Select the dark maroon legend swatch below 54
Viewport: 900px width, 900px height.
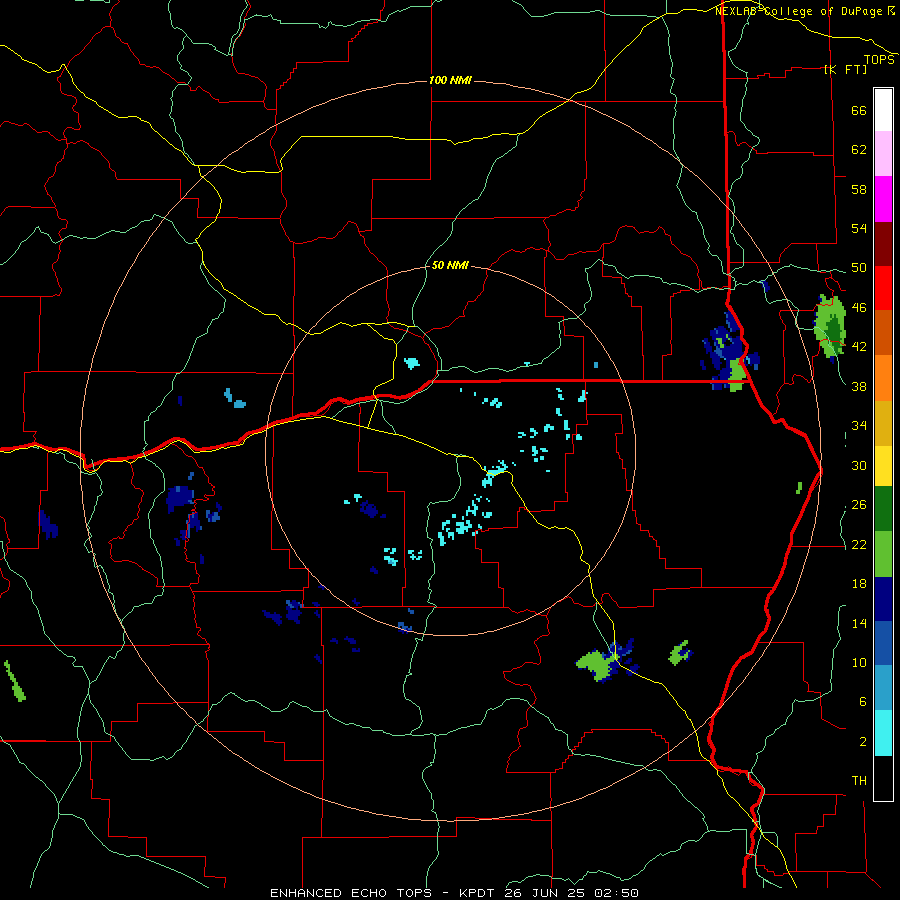coord(883,243)
